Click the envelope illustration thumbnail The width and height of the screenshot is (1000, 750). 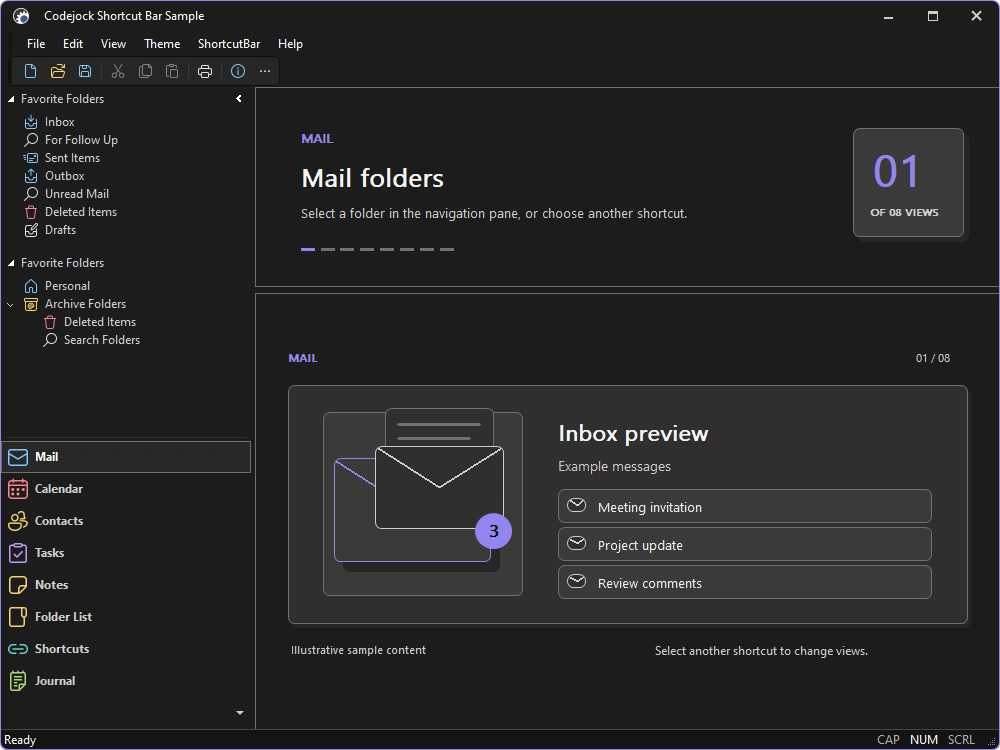pyautogui.click(x=423, y=504)
